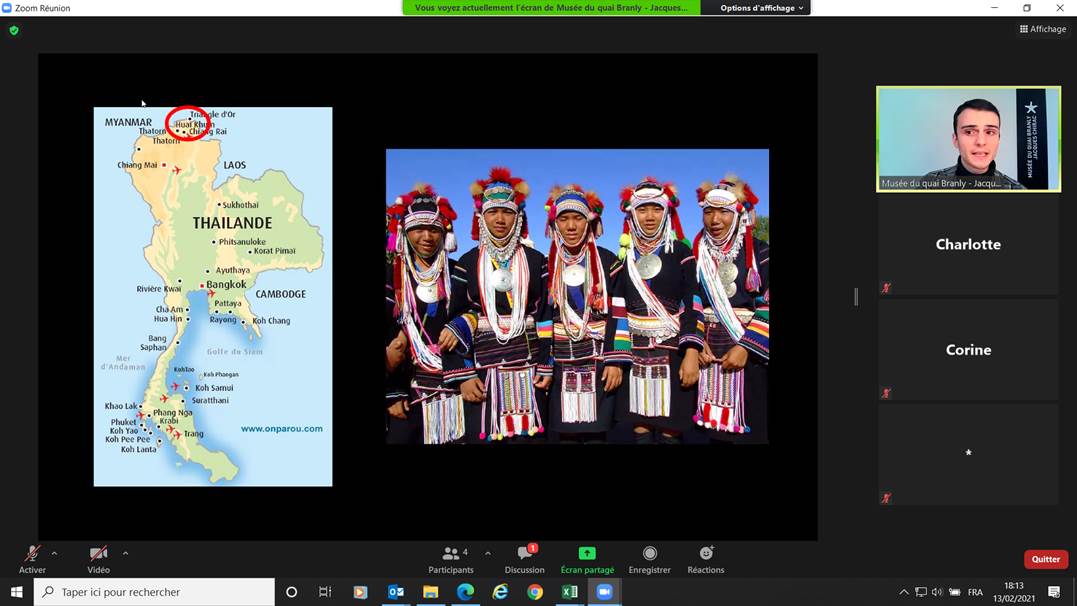Unmute microphone with Activer button

click(x=32, y=559)
